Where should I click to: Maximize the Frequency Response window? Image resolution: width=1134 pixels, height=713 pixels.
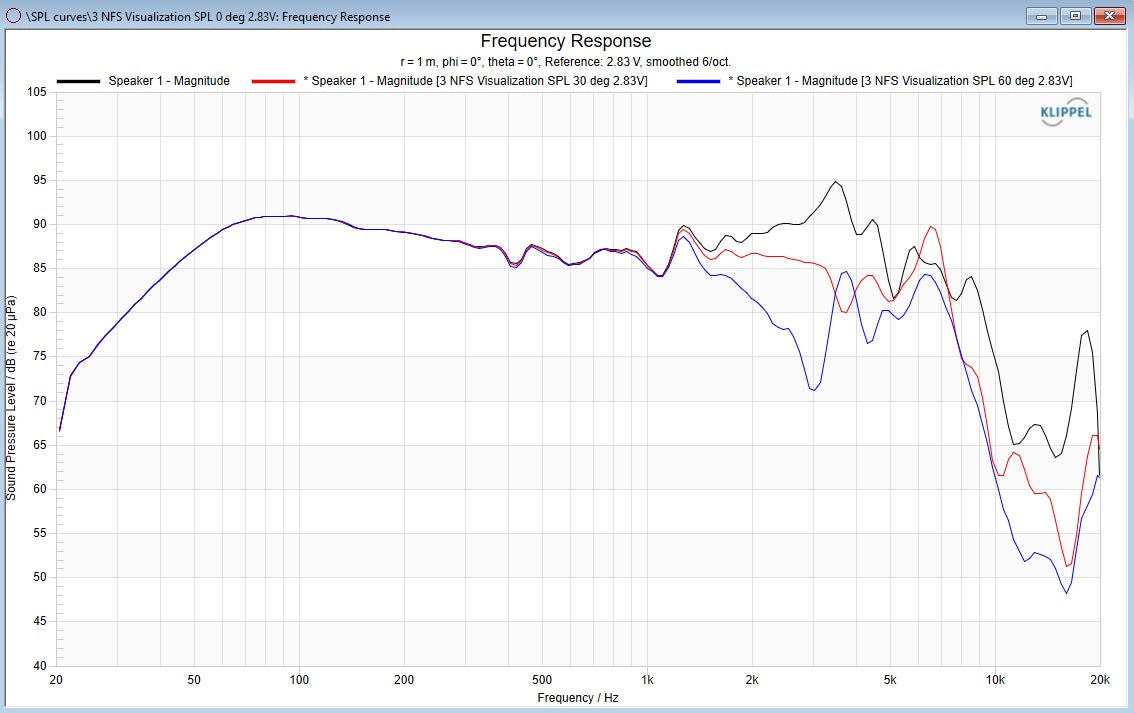tap(1076, 16)
